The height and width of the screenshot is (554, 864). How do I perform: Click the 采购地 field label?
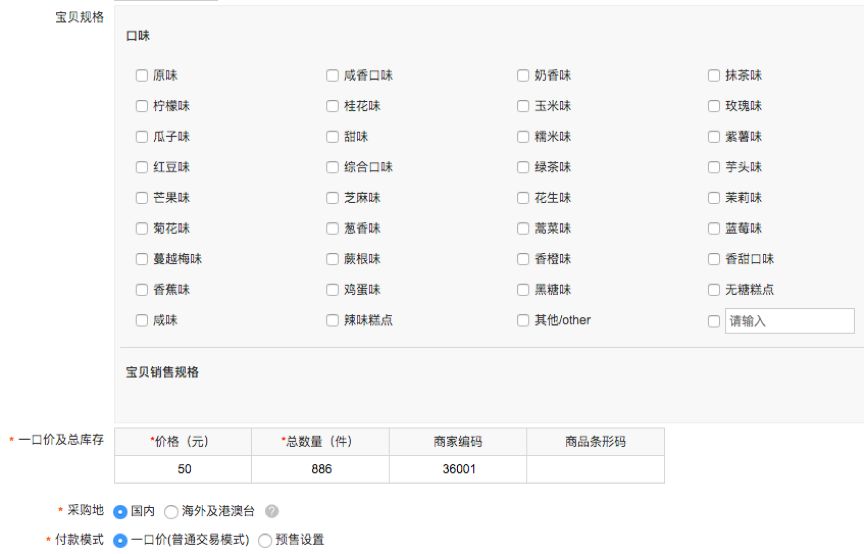tap(85, 510)
